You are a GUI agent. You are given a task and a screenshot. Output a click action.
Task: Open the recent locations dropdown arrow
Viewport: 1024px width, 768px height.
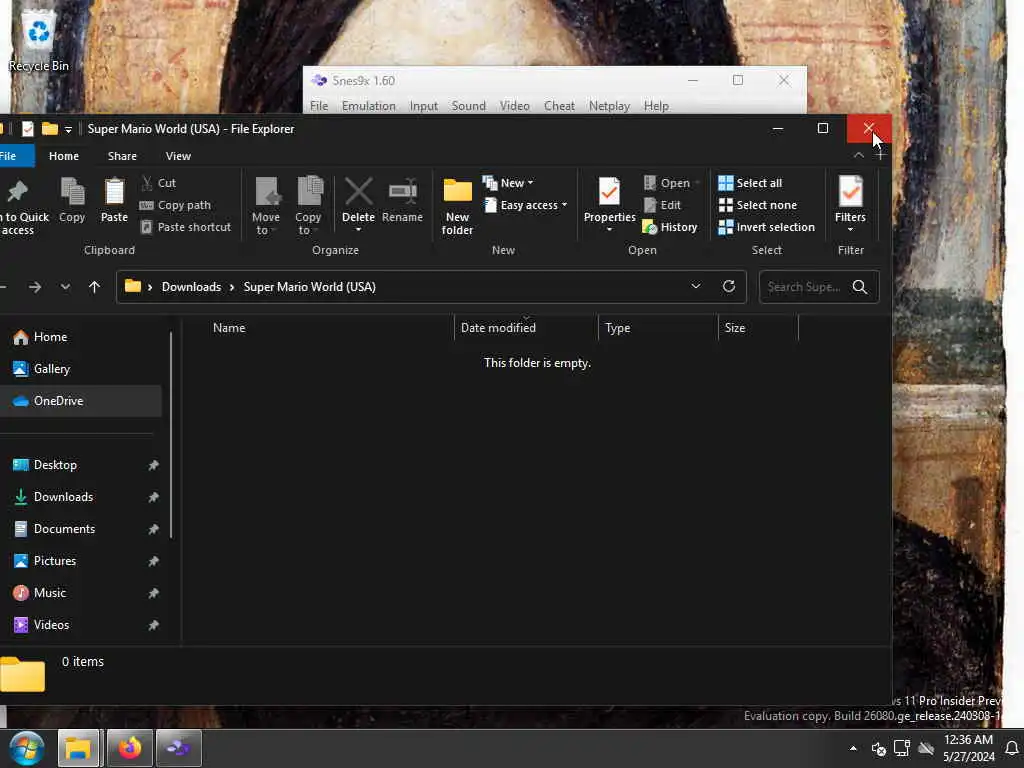65,287
